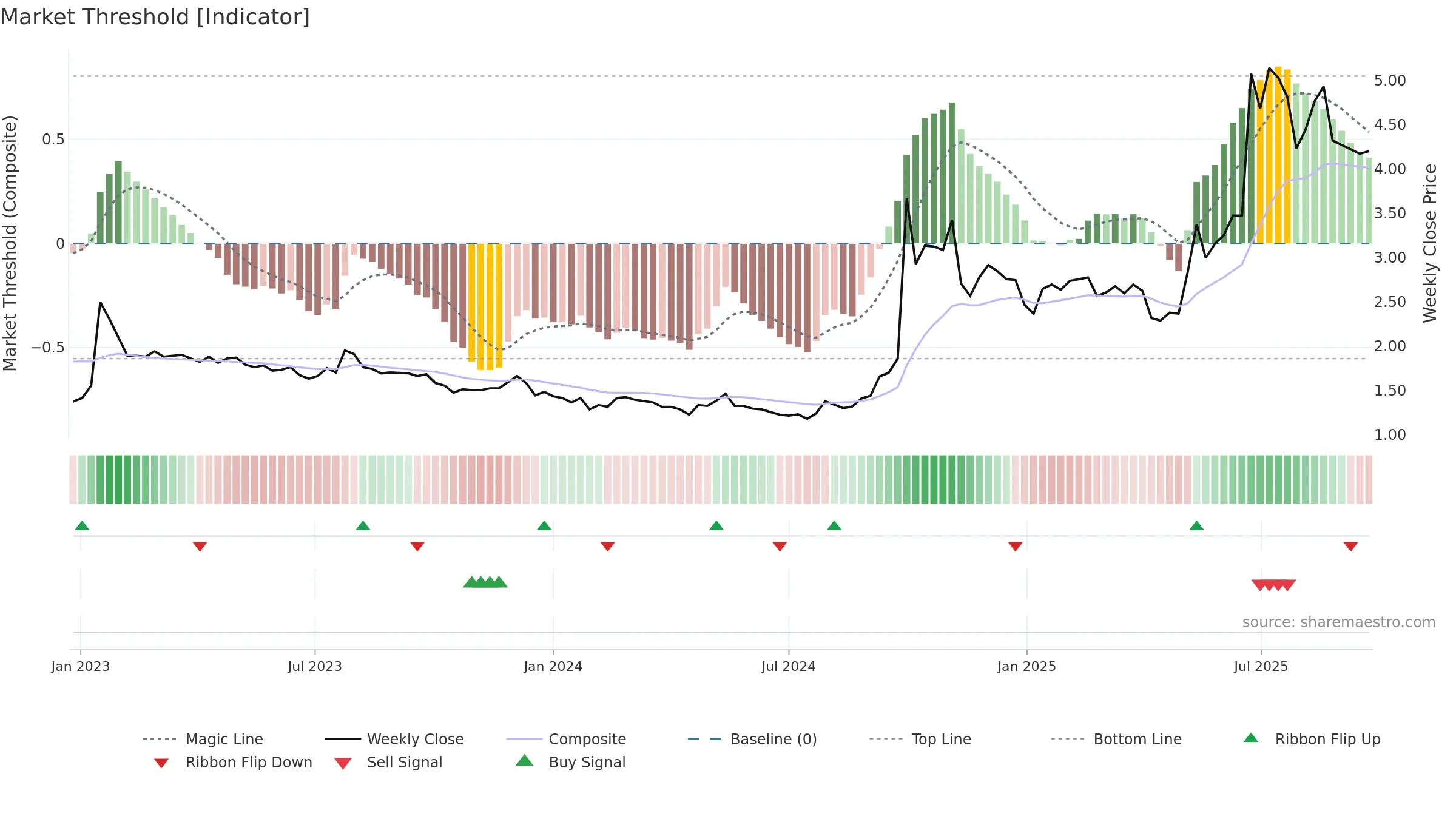Toggle the Composite legend entry
Viewport: 1456px width, 819px height.
pos(567,739)
